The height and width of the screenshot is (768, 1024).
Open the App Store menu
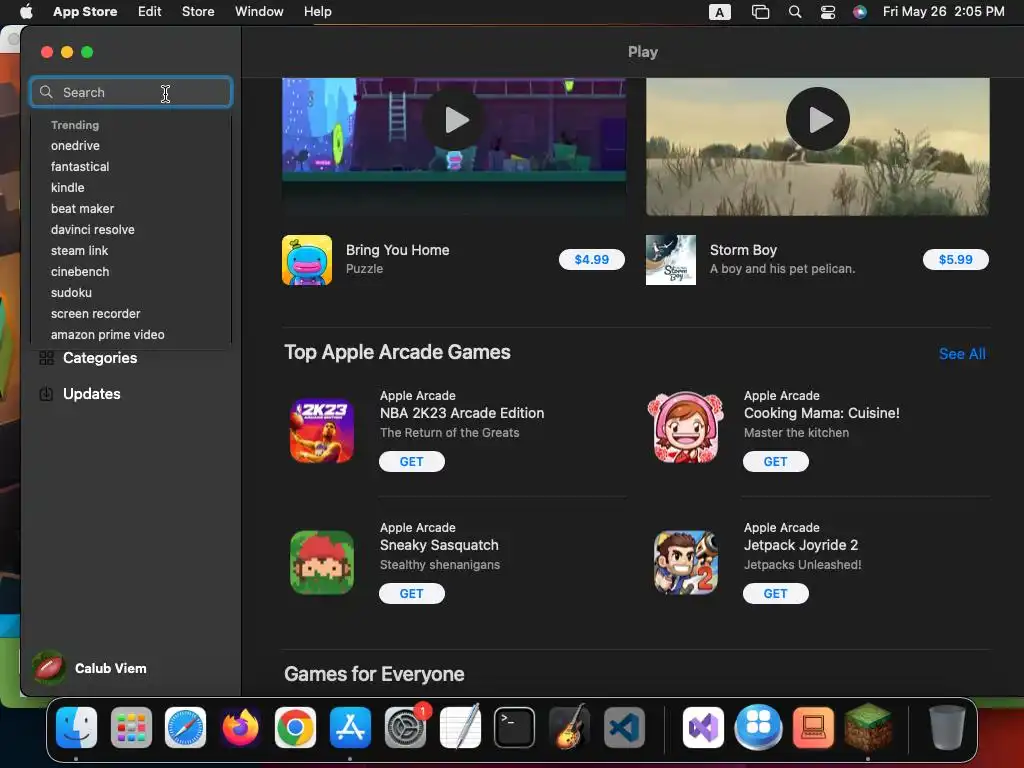(85, 12)
